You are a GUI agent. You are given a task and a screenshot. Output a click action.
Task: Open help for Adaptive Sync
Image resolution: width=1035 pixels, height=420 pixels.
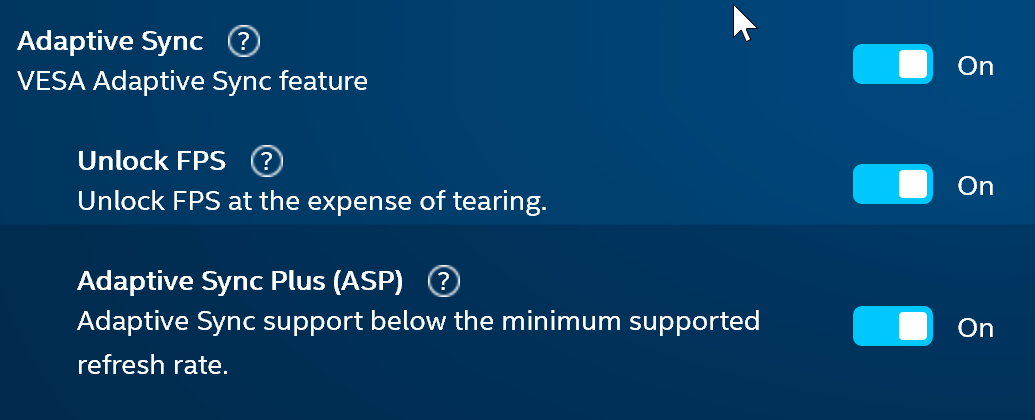click(x=244, y=42)
